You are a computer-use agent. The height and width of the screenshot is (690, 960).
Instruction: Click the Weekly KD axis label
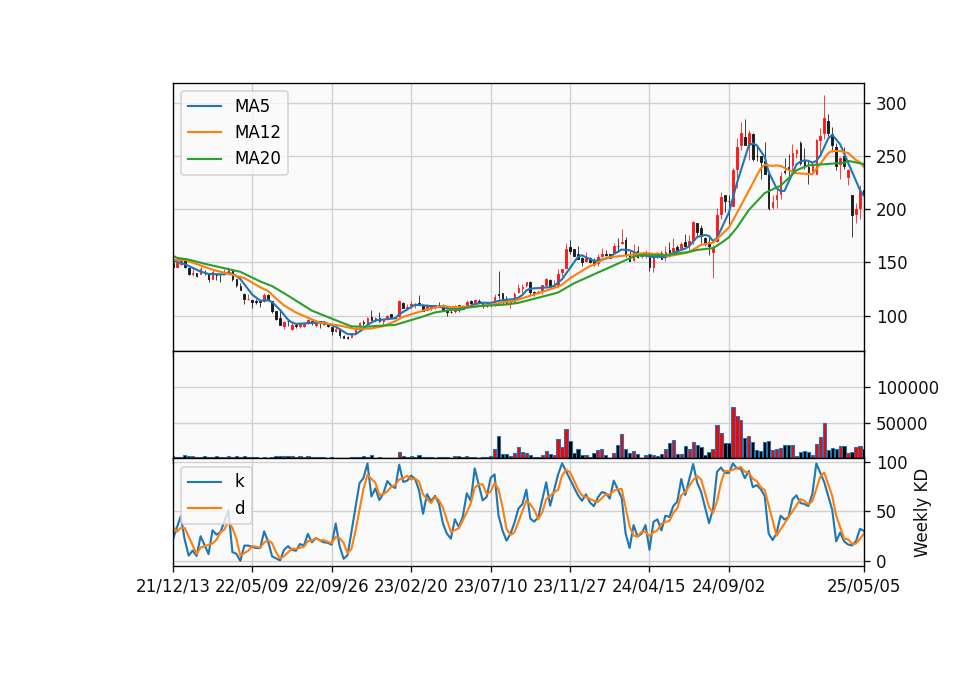920,513
